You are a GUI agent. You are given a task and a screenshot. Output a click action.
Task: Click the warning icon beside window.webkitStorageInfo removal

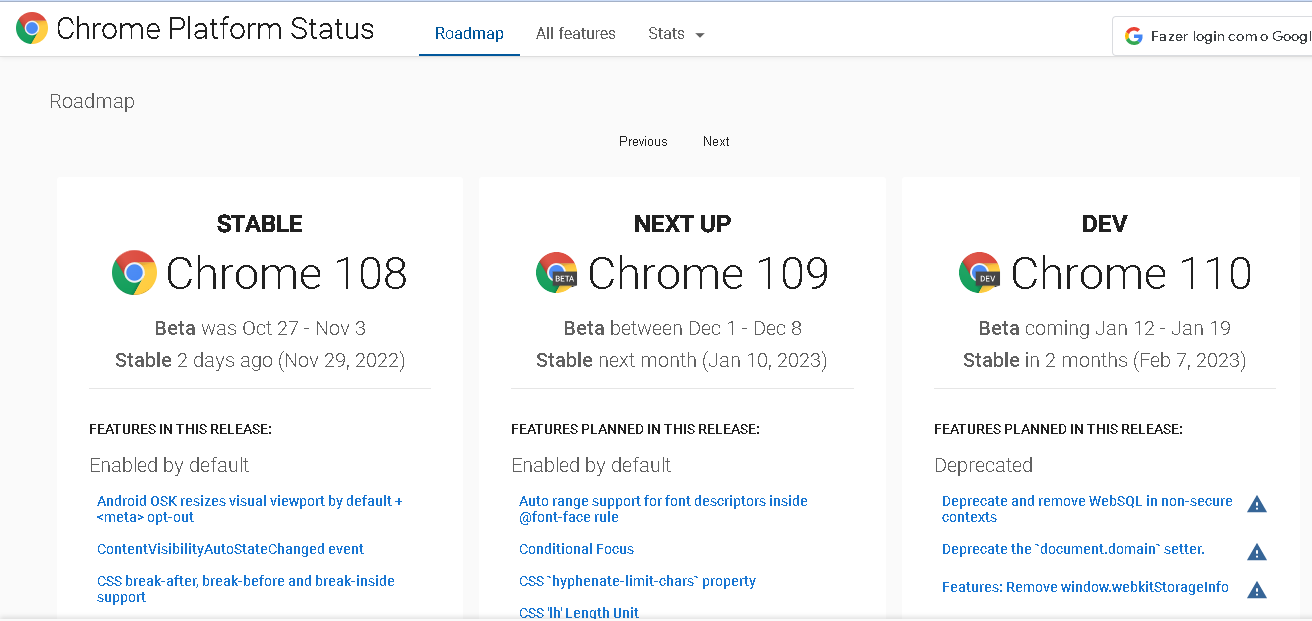point(1257,589)
